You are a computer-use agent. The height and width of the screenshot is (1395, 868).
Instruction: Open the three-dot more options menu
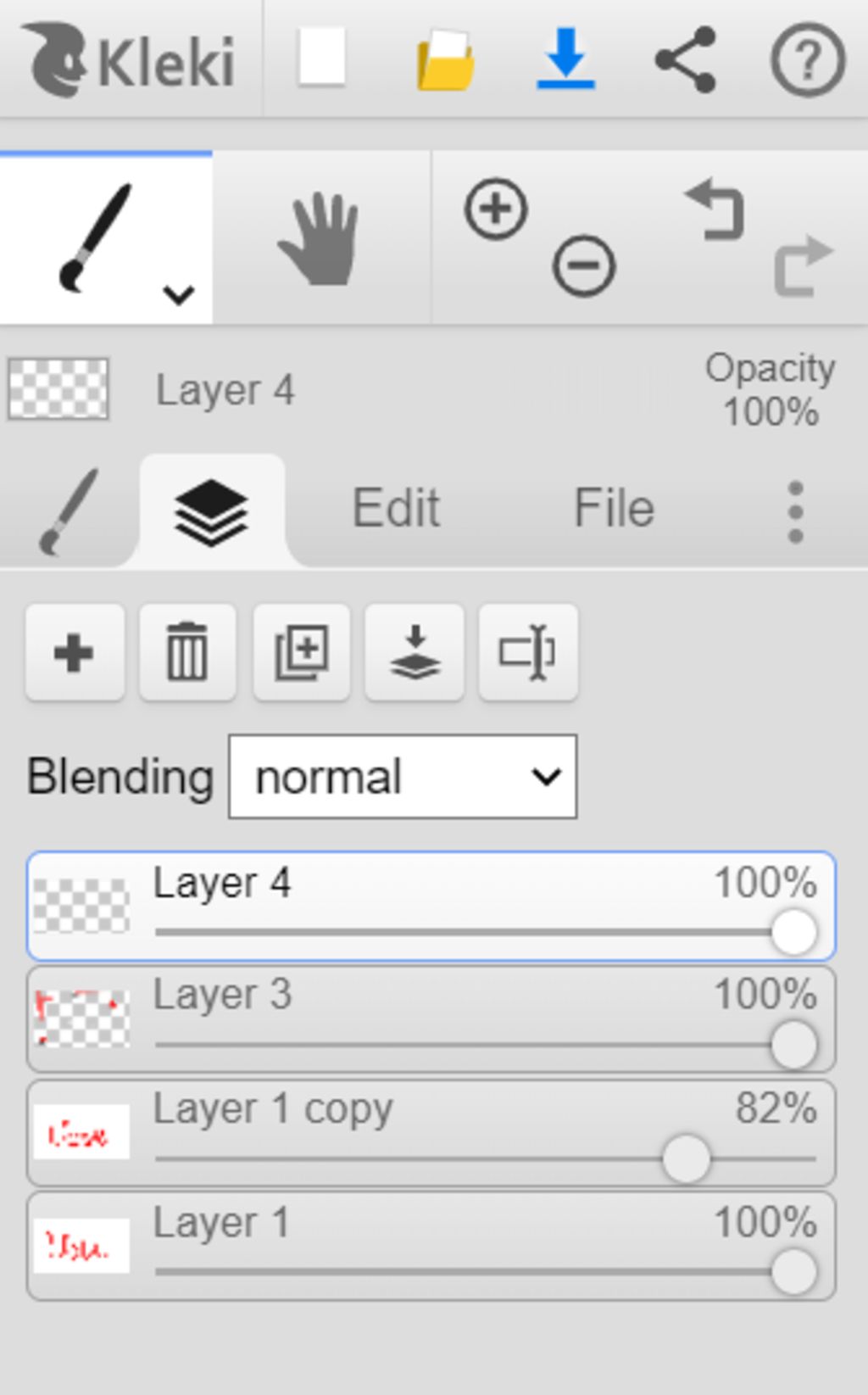click(795, 511)
